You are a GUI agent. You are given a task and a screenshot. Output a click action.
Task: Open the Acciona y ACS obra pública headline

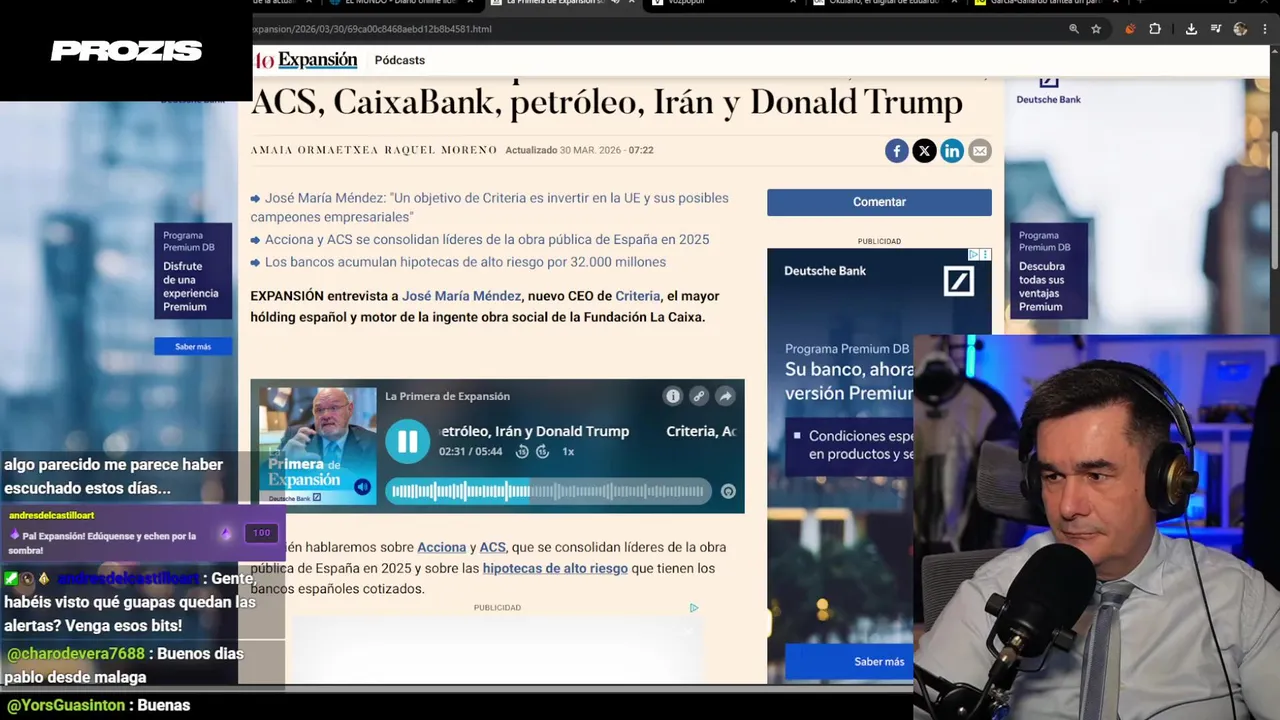pos(487,240)
